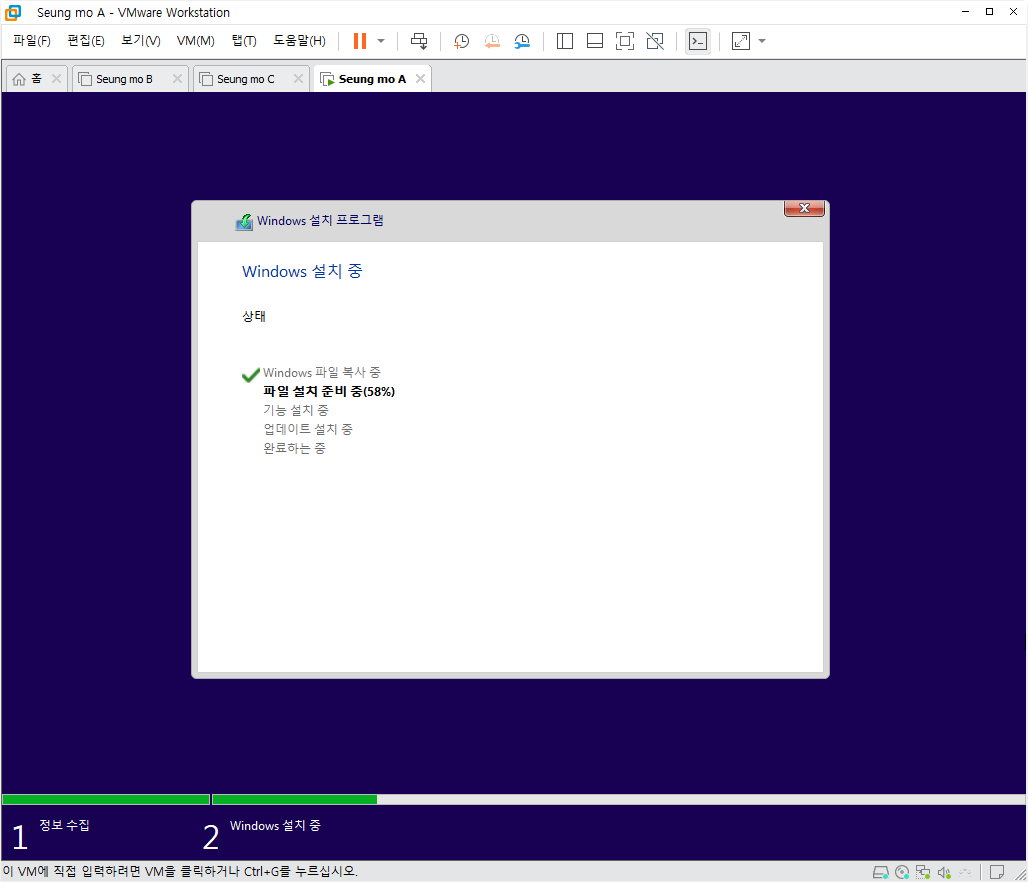The height and width of the screenshot is (882, 1028).
Task: Click the Ctrl+G hint text in status bar
Action: pos(180,872)
